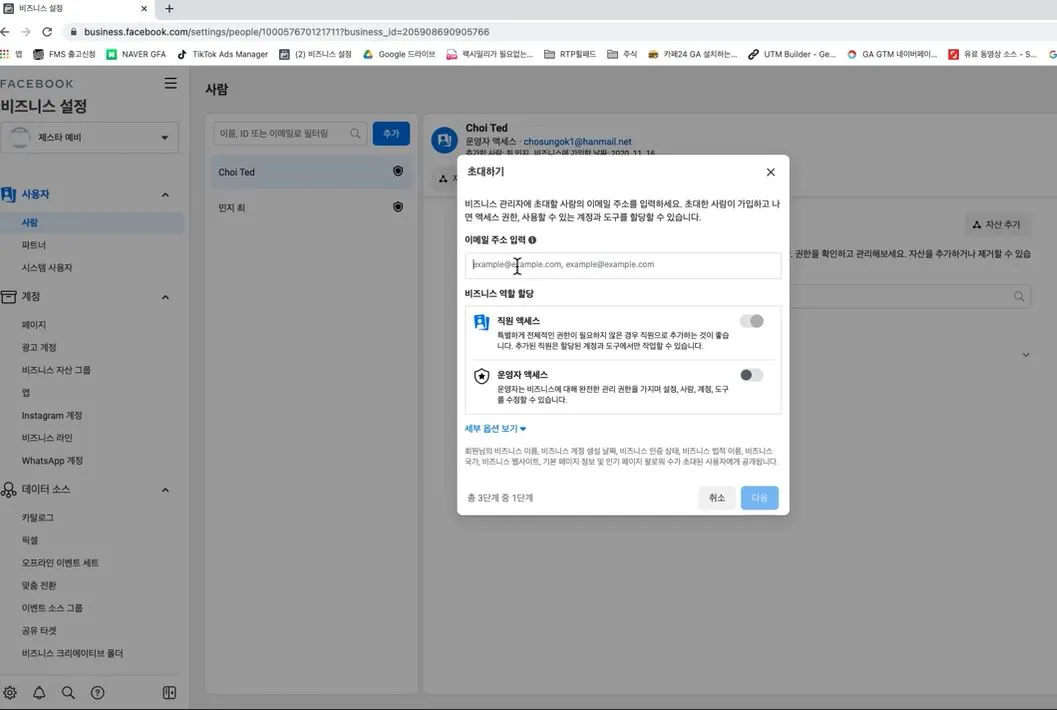The width and height of the screenshot is (1057, 710).
Task: Enable 직원 액세스 toggle in the invite dialog
Action: coord(753,321)
